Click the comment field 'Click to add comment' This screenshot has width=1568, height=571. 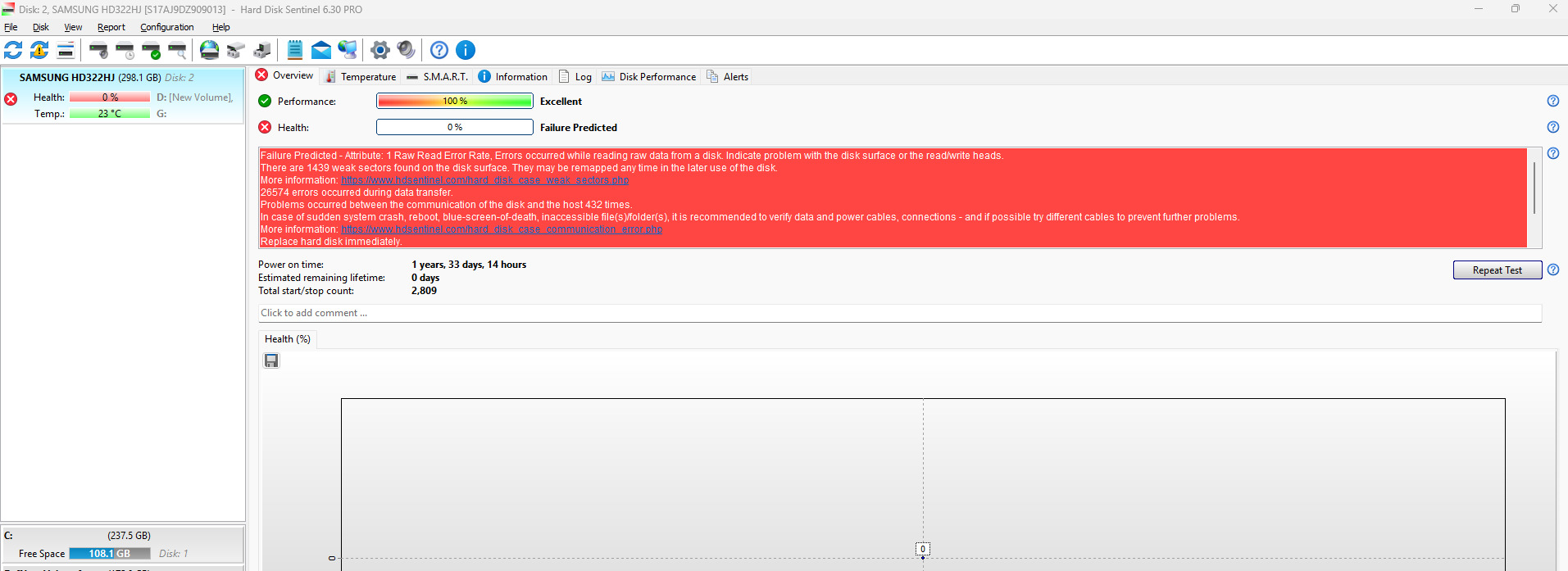pos(900,313)
